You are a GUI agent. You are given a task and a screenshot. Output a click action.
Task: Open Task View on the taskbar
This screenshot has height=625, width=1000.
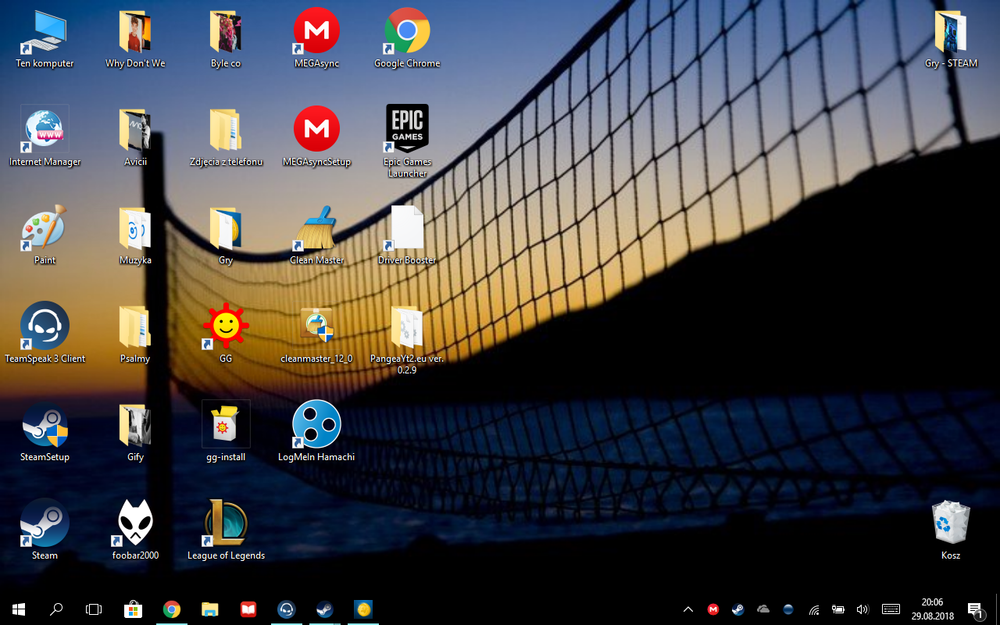point(94,610)
